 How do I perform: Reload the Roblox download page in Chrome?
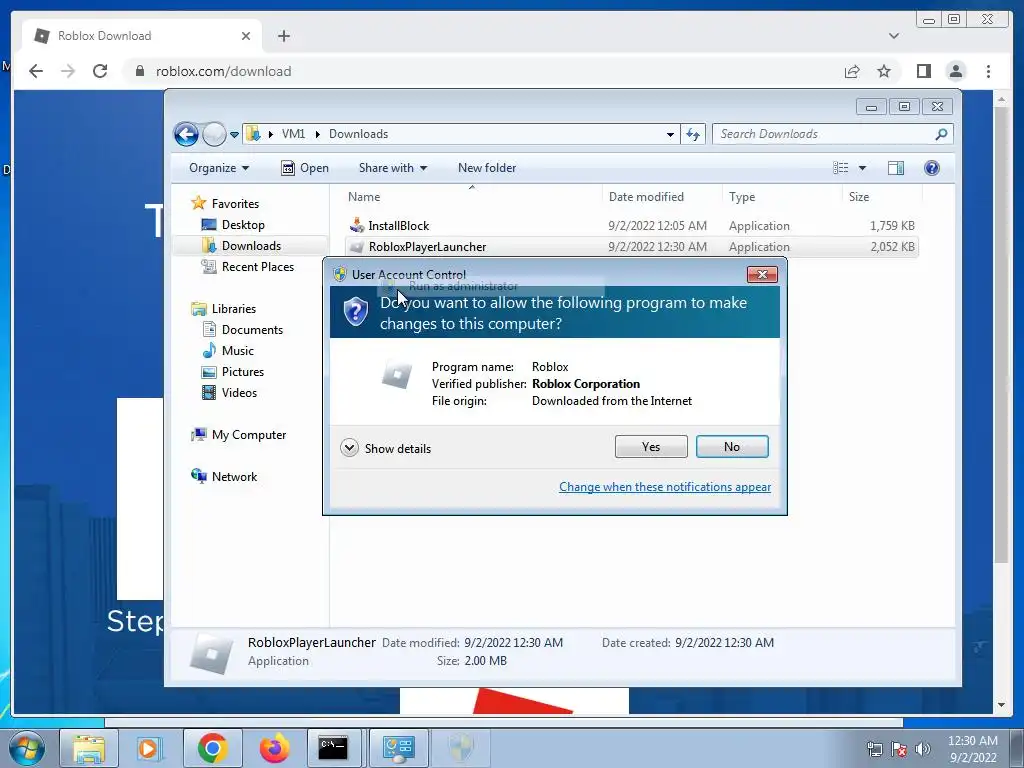100,71
